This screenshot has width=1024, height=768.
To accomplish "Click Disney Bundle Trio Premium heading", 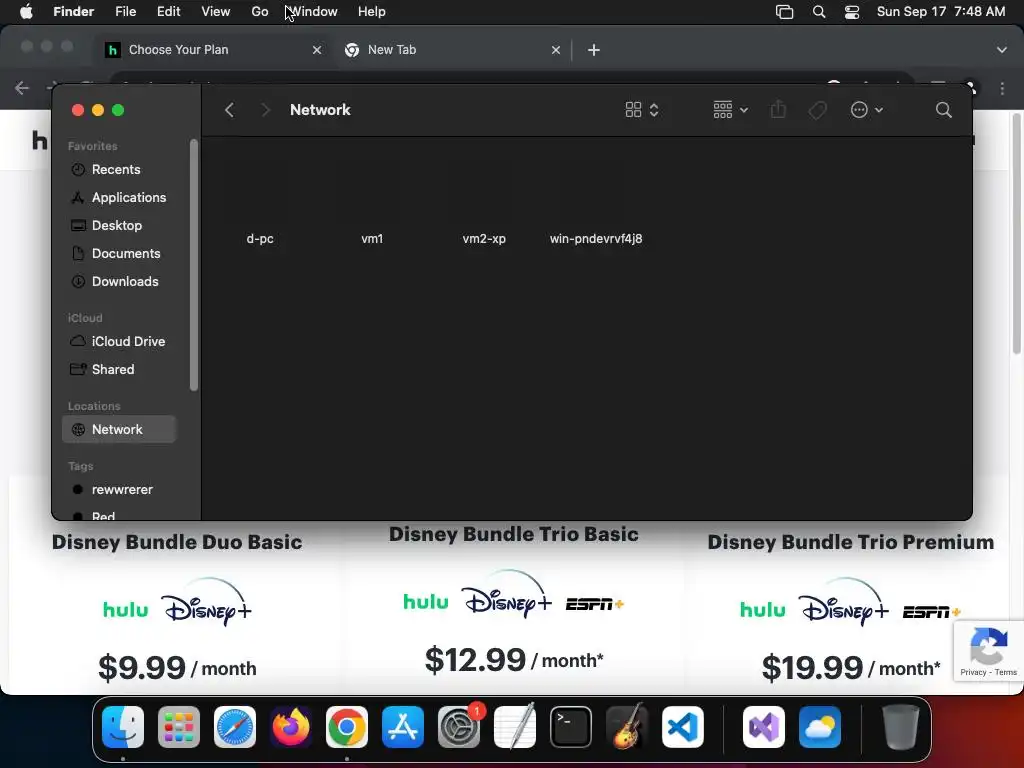I will pyautogui.click(x=850, y=542).
